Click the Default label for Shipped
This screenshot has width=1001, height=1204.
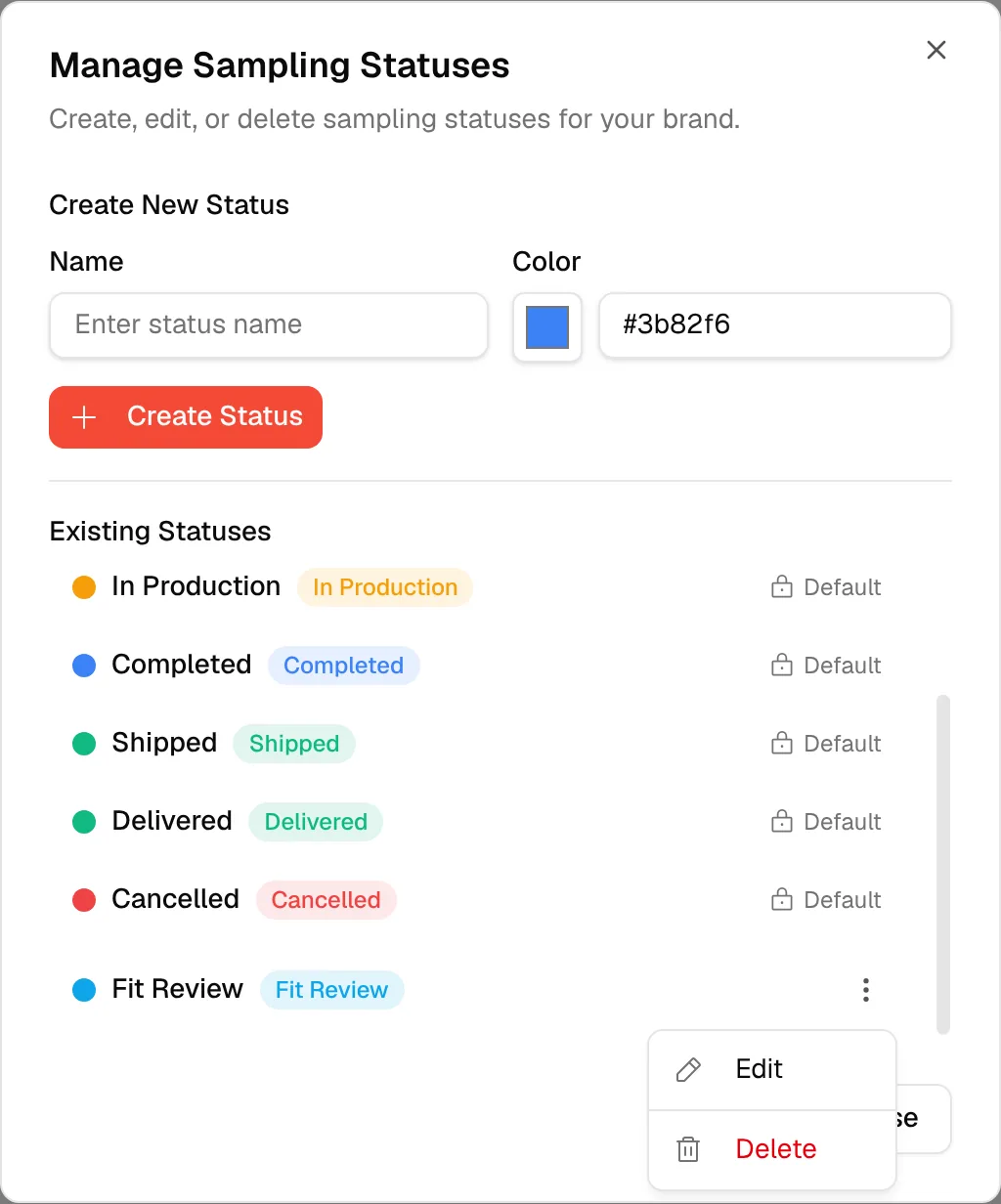pyautogui.click(x=843, y=744)
